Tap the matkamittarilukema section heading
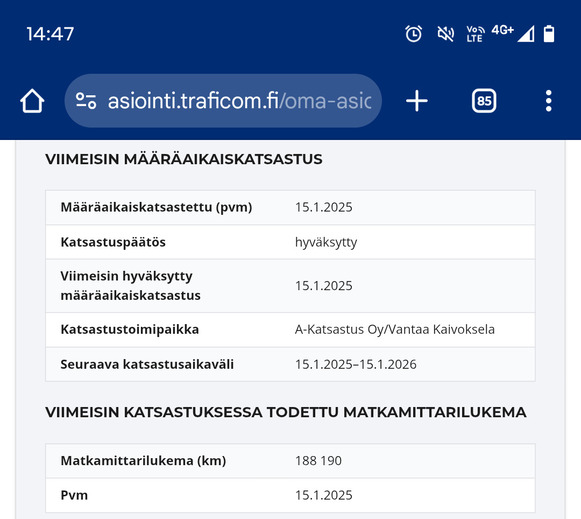The height and width of the screenshot is (519, 581). point(286,412)
